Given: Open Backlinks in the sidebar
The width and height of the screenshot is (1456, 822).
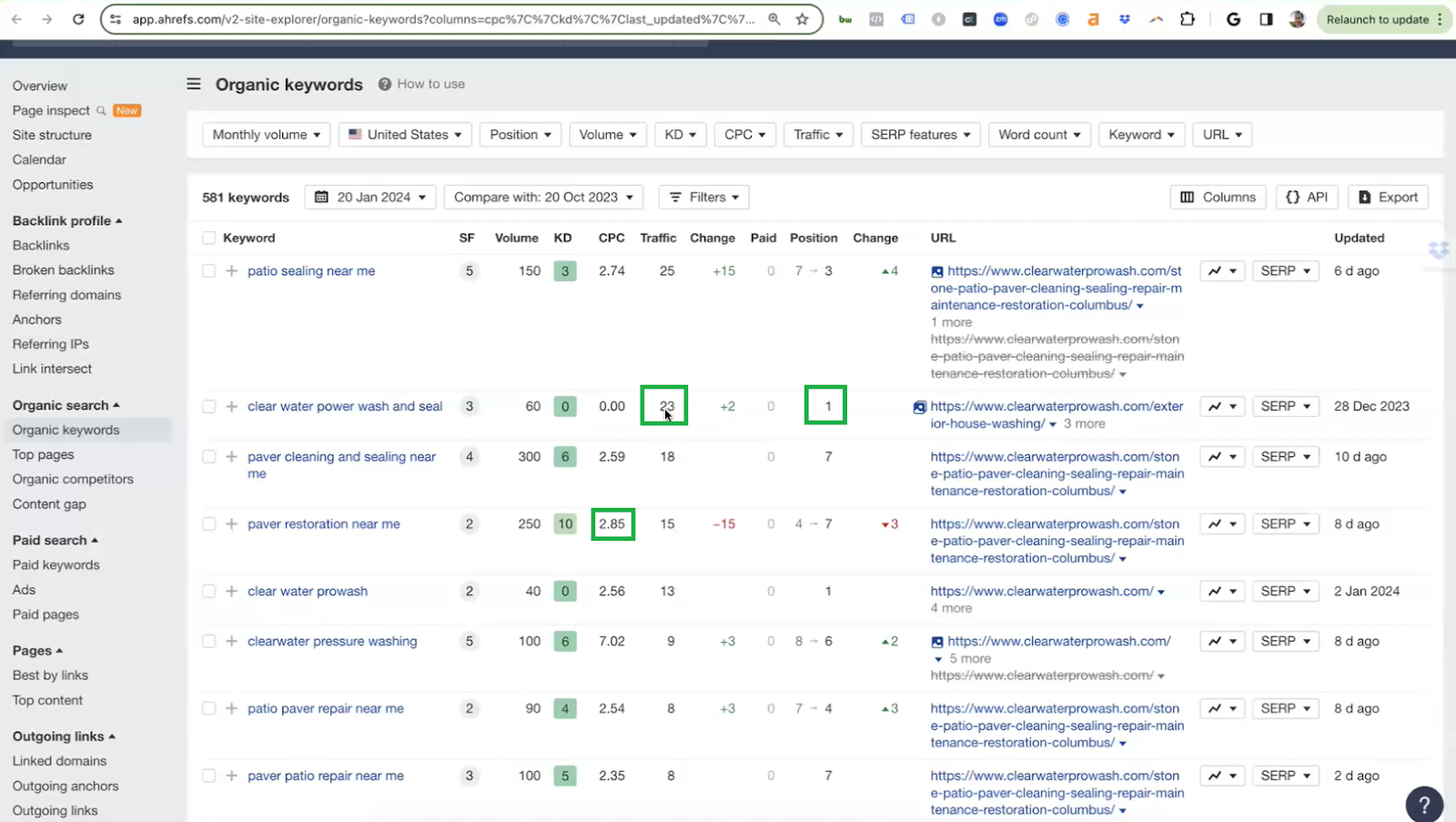Looking at the screenshot, I should (x=41, y=246).
